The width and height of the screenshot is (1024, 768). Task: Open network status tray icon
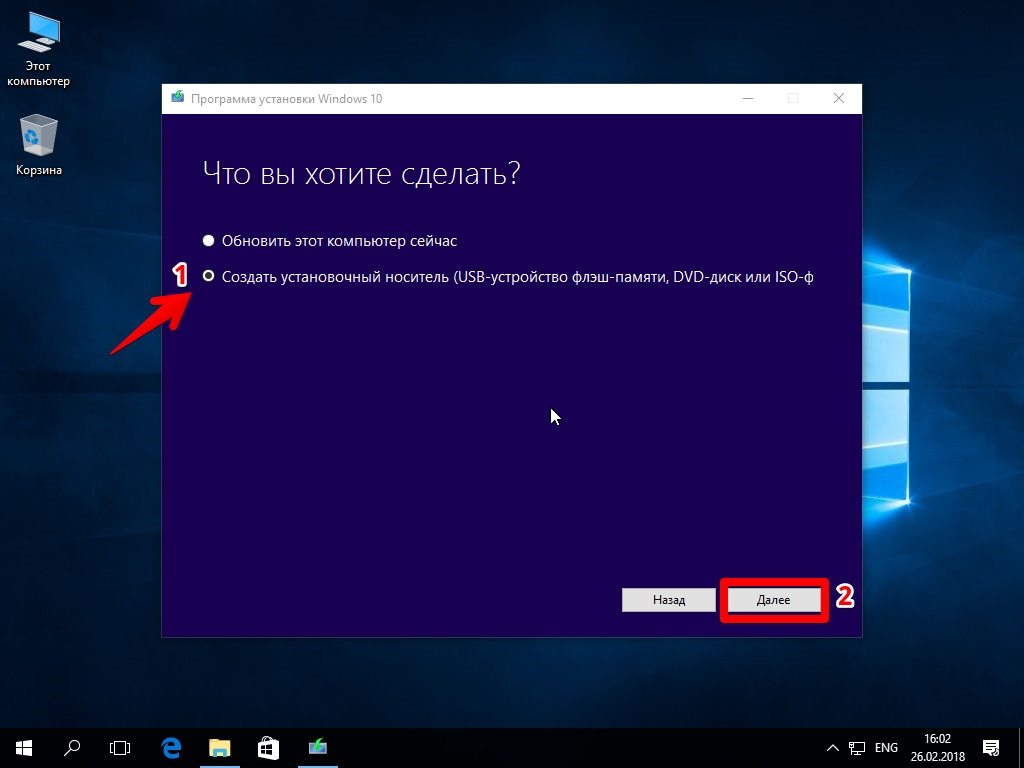click(857, 748)
